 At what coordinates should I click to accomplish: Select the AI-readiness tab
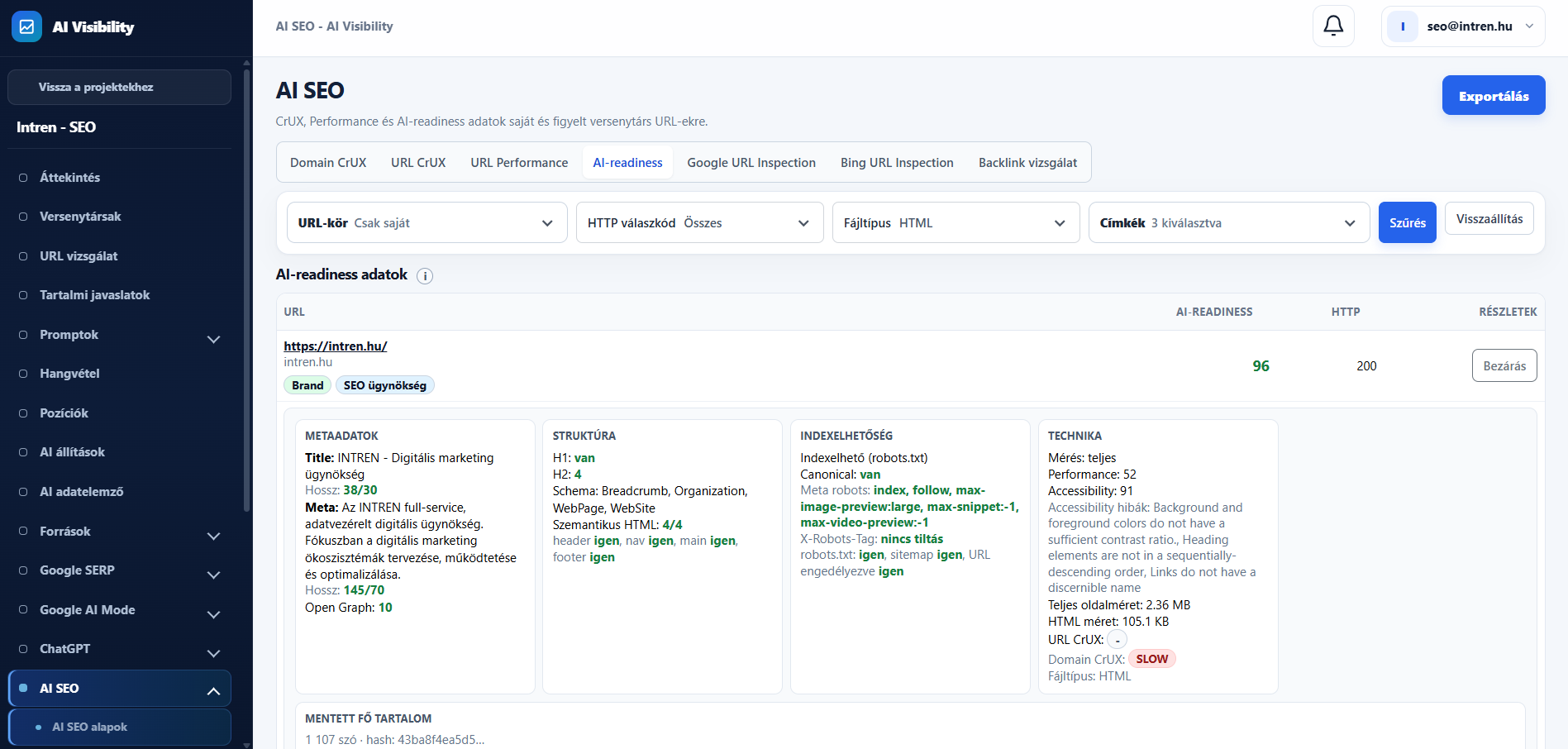627,162
